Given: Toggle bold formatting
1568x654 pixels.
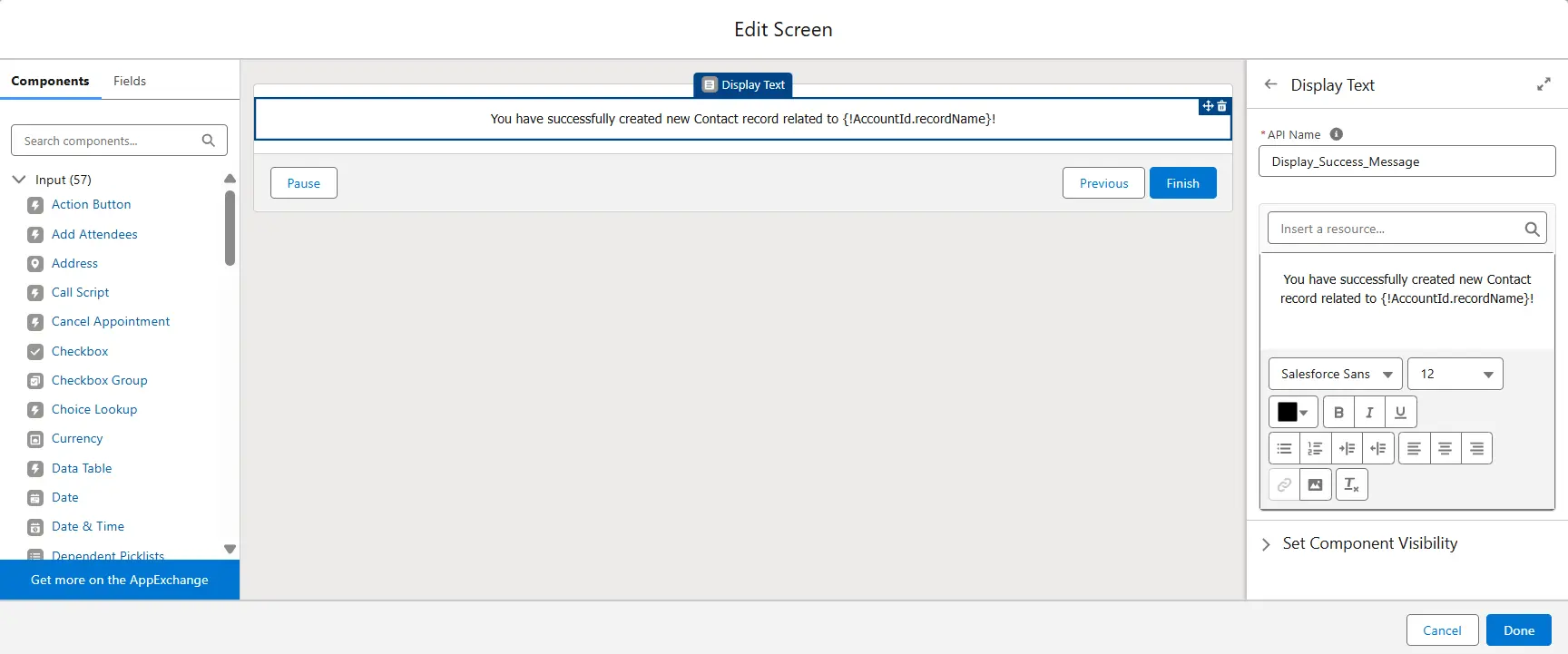Looking at the screenshot, I should tap(1338, 412).
